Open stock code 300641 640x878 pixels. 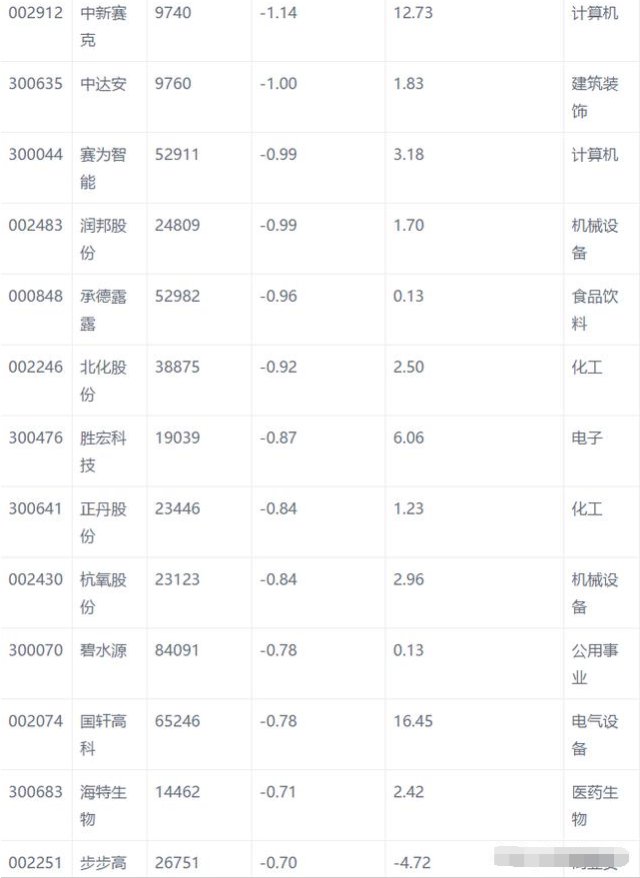(36, 509)
